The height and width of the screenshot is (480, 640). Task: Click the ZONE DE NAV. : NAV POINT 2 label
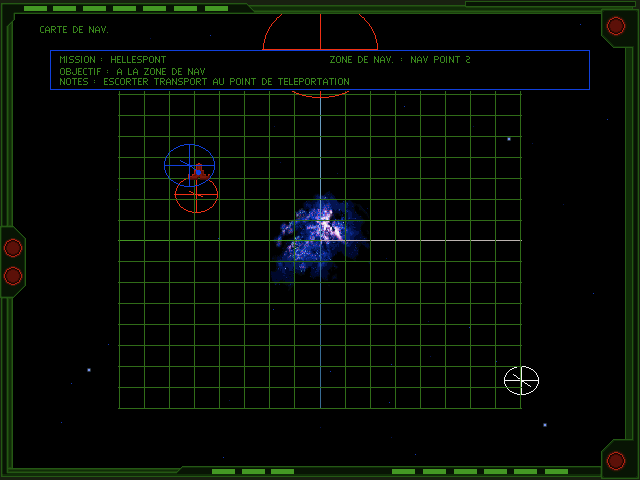pos(400,60)
